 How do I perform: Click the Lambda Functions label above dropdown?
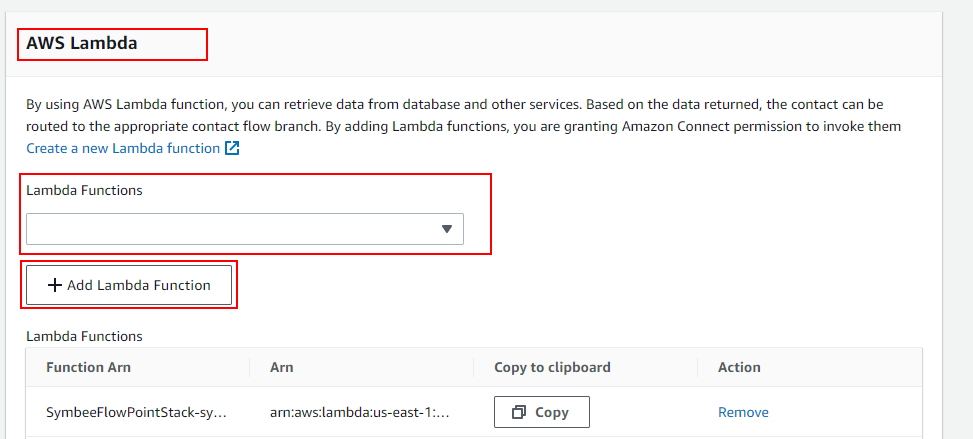click(84, 191)
